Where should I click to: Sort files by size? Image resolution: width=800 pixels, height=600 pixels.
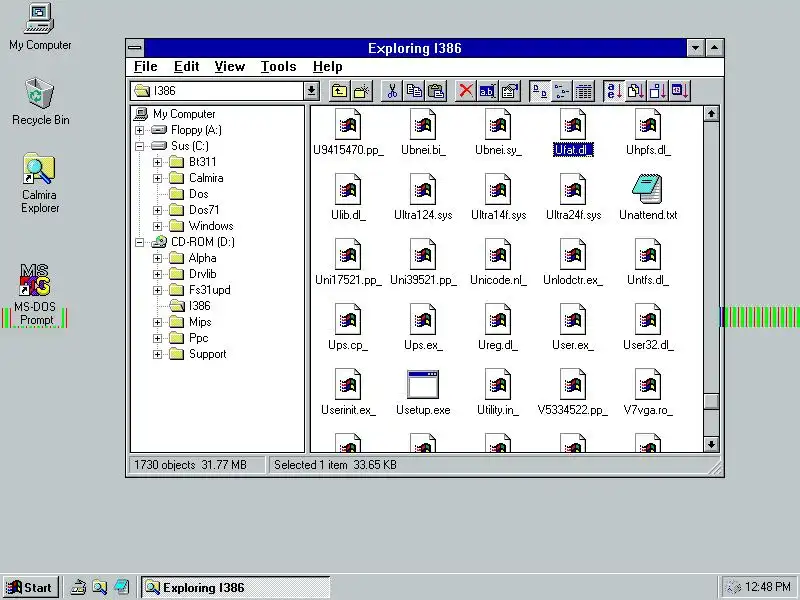point(658,91)
